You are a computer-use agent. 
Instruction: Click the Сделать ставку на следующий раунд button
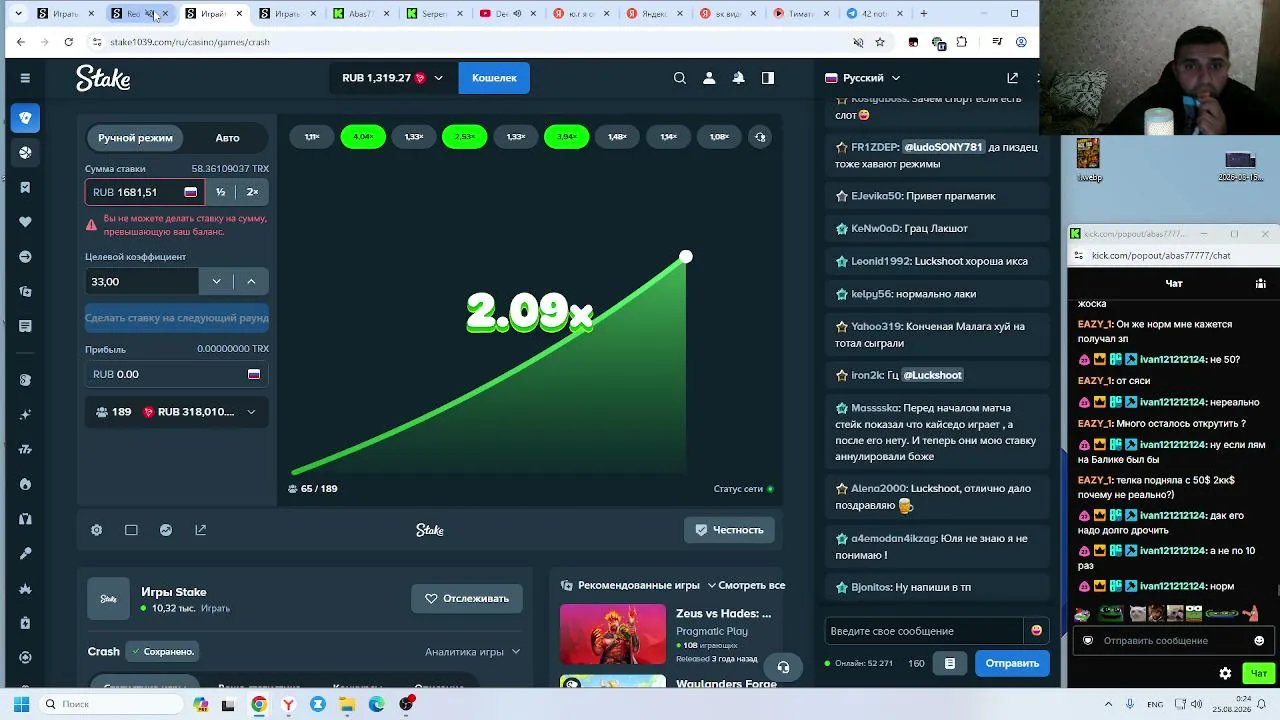(x=177, y=318)
